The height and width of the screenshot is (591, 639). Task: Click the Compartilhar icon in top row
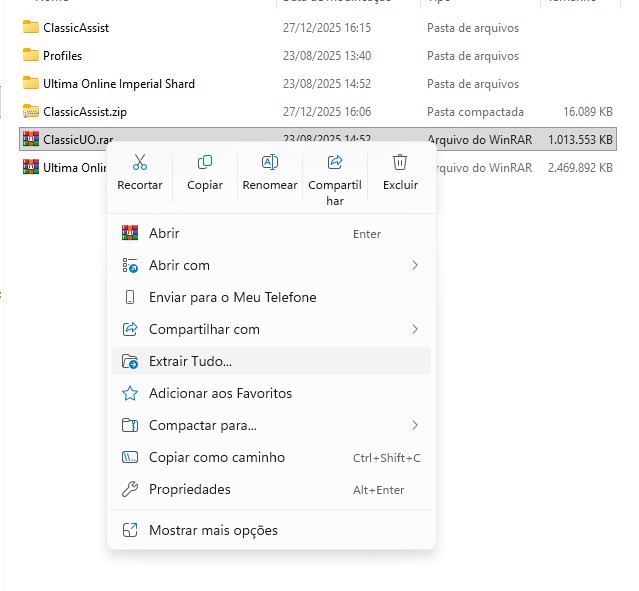tap(335, 162)
